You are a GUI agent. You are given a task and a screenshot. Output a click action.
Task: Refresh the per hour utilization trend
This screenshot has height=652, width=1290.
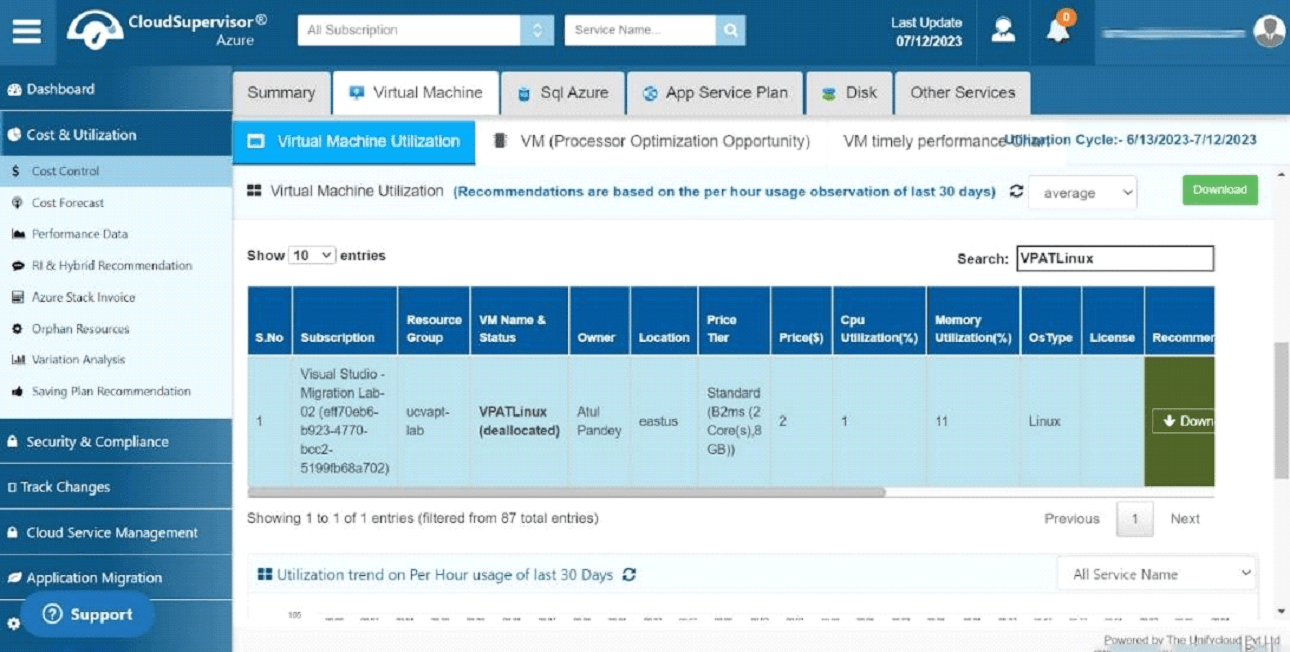point(629,575)
